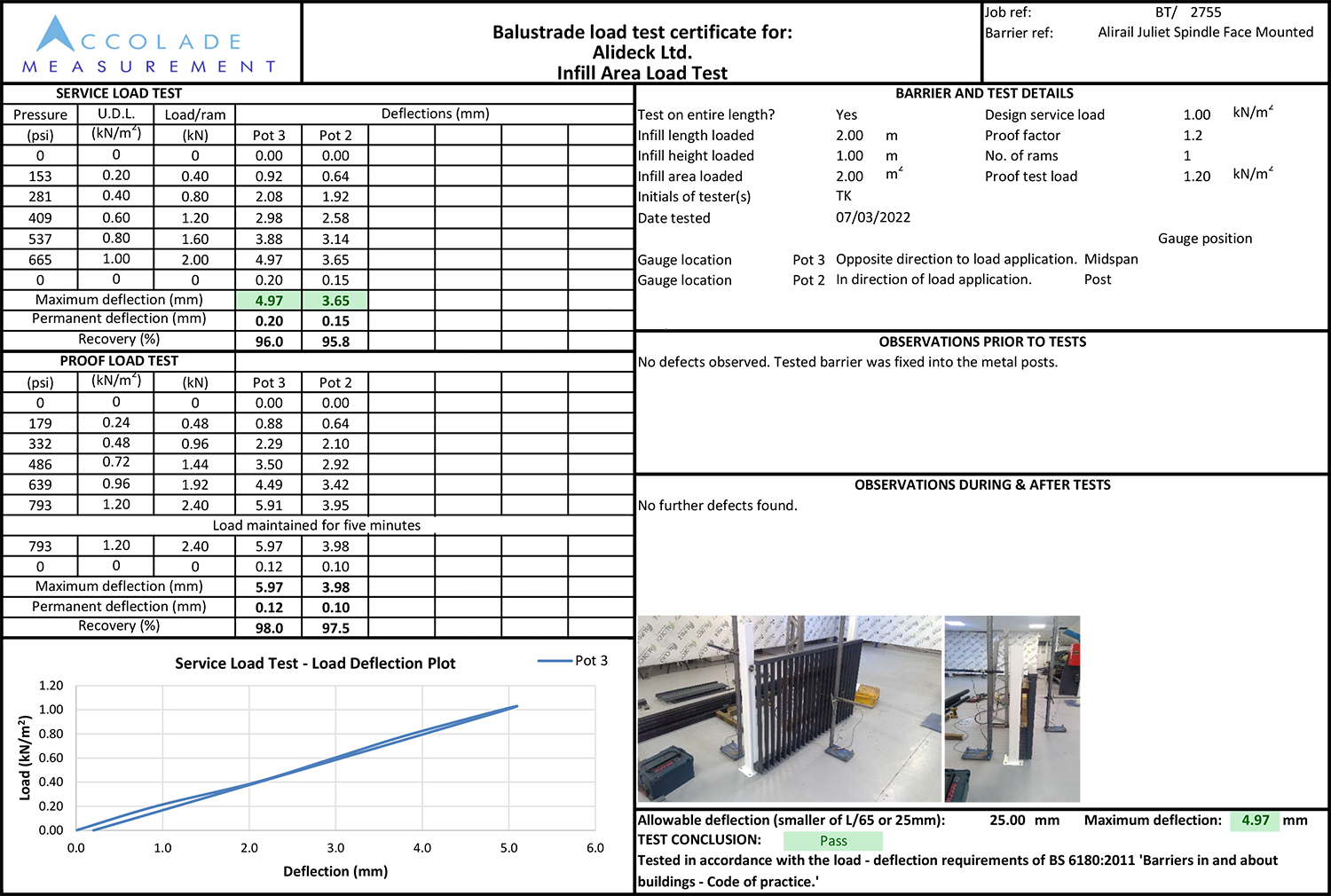Click Yes next to Test on entire length
The width and height of the screenshot is (1331, 896).
[846, 114]
